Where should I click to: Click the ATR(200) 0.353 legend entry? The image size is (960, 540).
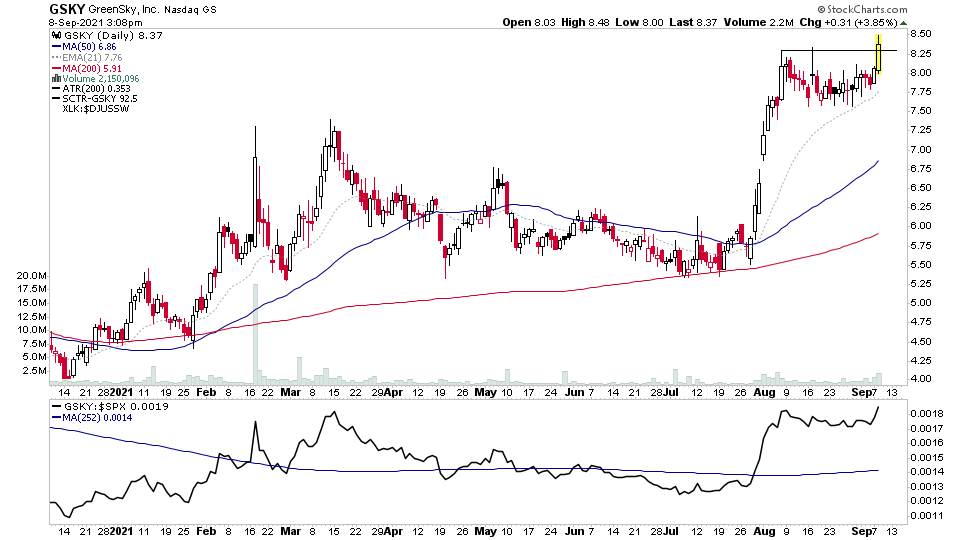(x=96, y=89)
